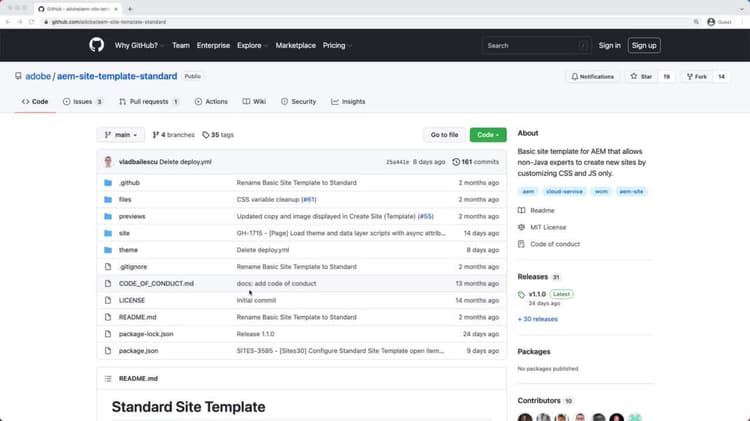The image size is (750, 421).
Task: Focus the GitHub Search field
Action: point(537,45)
